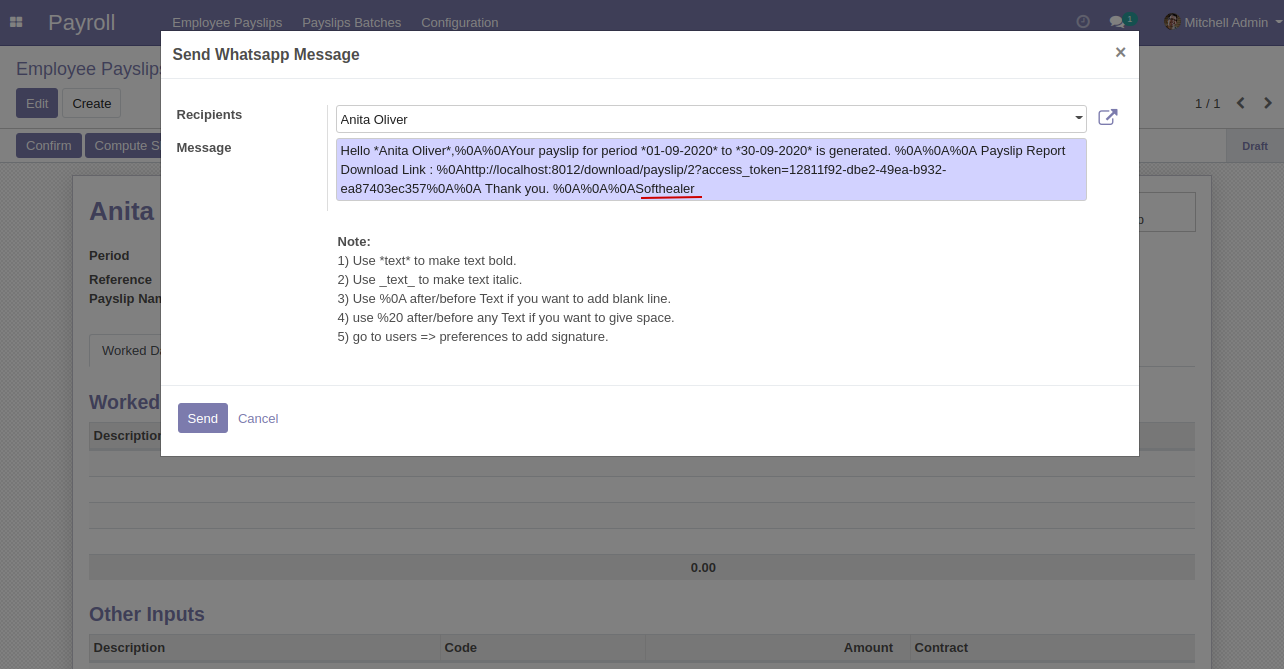Screen dimensions: 1284x669
Task: Open the Payslips Batches menu
Action: point(352,22)
